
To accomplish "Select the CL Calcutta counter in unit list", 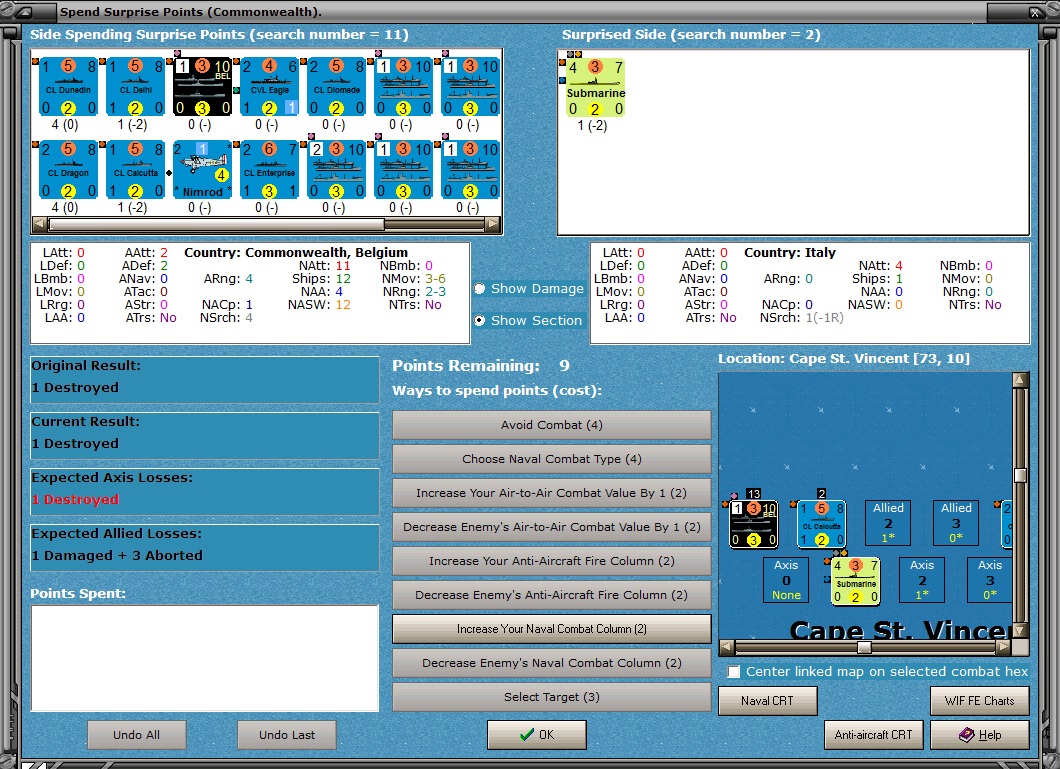I will [x=136, y=170].
